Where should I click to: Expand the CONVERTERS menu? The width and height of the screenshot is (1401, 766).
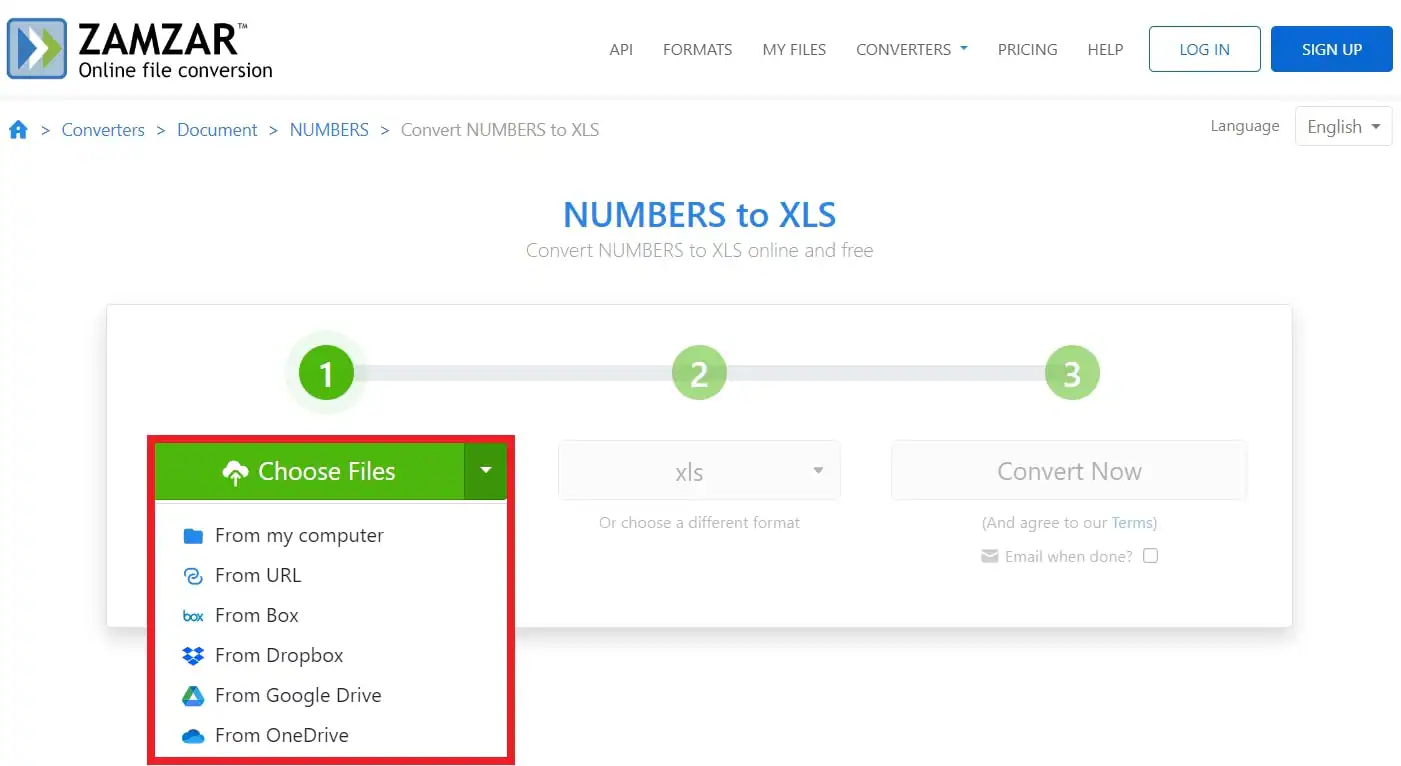911,49
